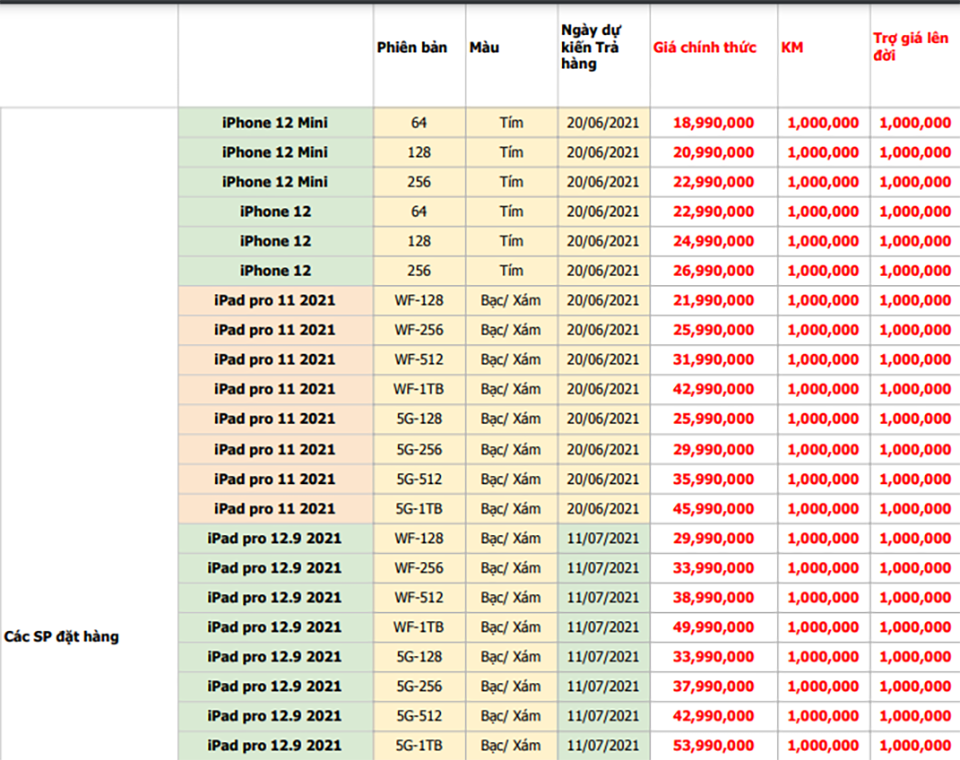
Task: Click '5G-1TB' in the iPad pro 12.9 2021 row
Action: [419, 745]
